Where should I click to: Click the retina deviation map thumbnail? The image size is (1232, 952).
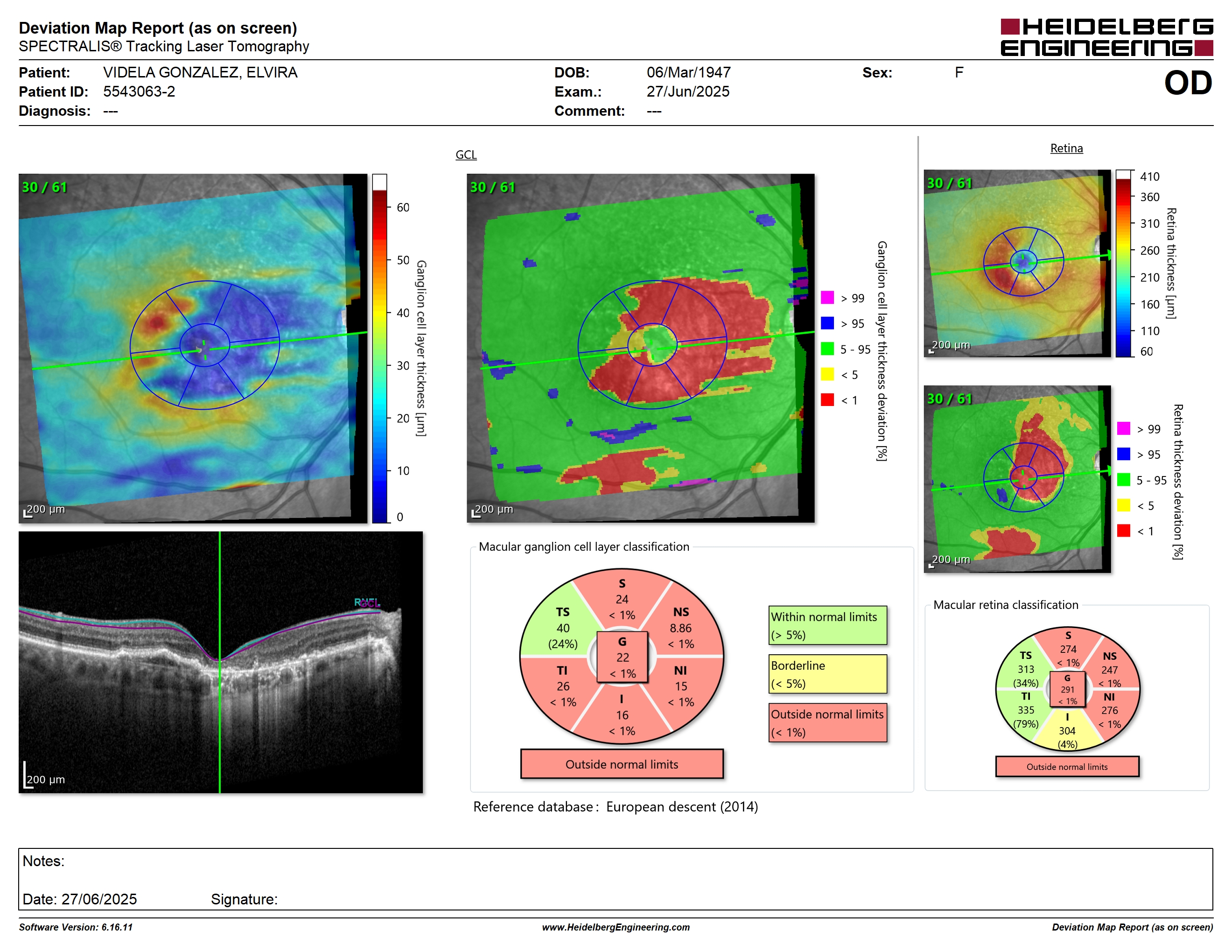(x=1017, y=479)
